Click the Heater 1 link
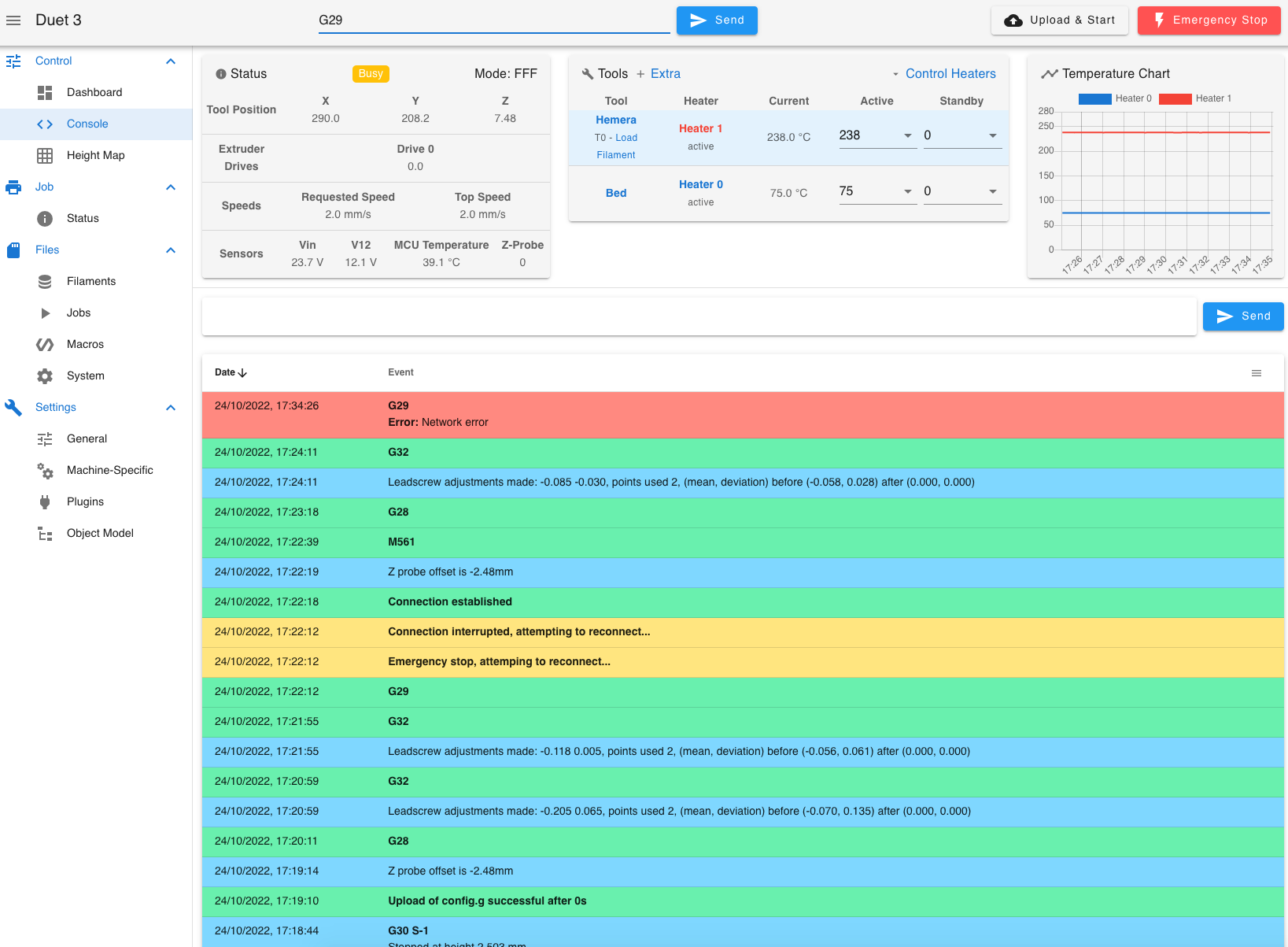The width and height of the screenshot is (1288, 947). [x=700, y=128]
